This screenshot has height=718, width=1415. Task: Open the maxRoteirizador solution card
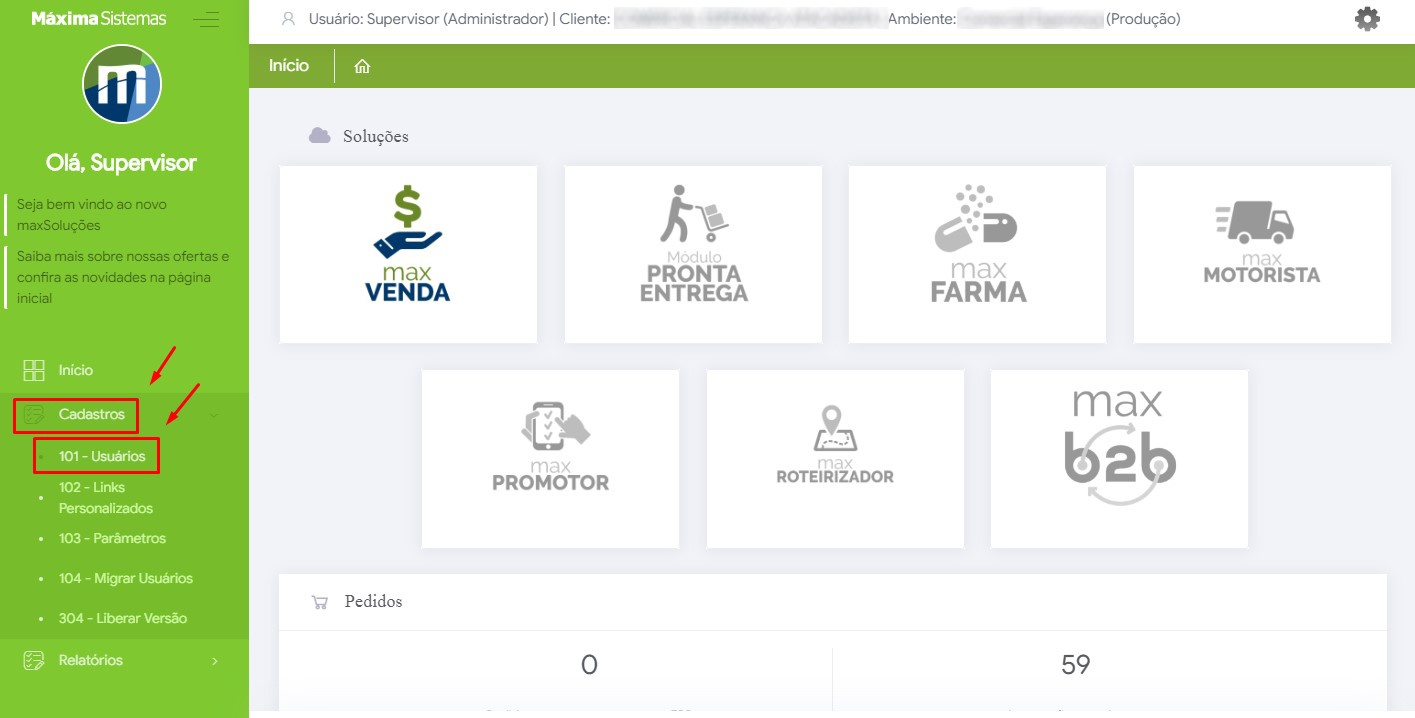(835, 459)
